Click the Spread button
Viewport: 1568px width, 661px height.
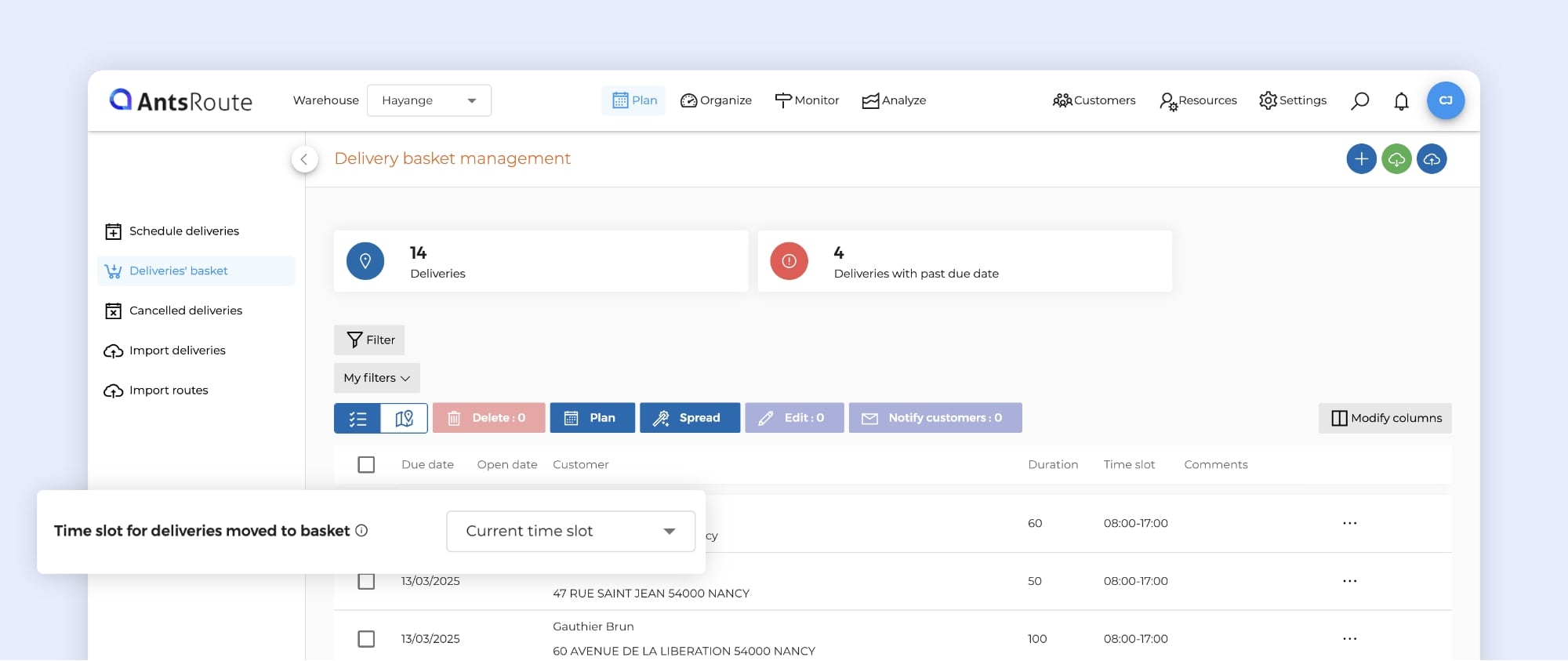tap(689, 419)
